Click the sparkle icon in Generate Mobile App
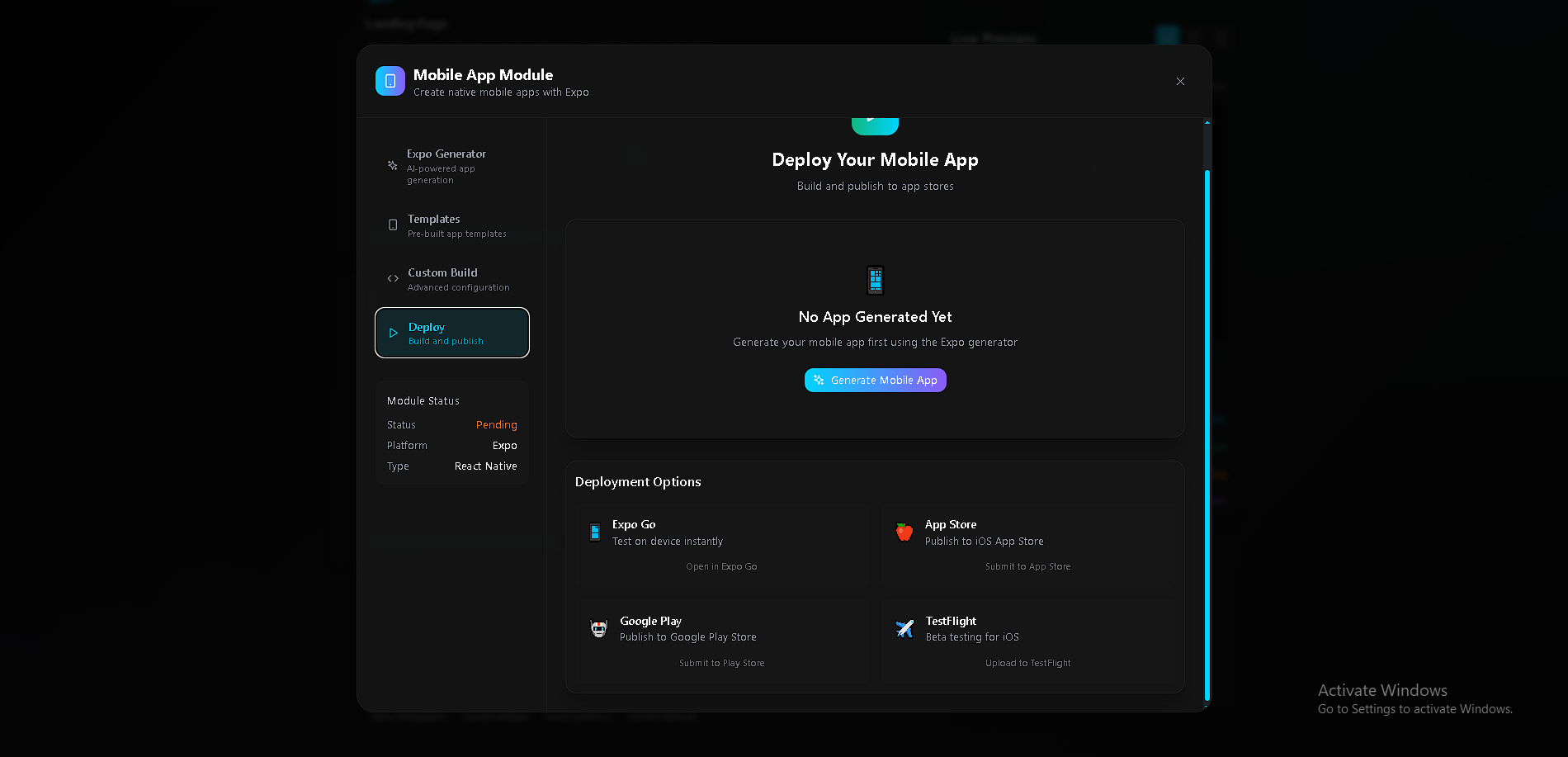1568x757 pixels. coord(819,380)
